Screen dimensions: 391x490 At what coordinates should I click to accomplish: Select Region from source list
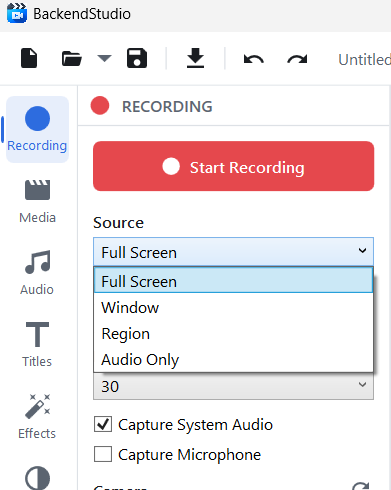point(233,333)
